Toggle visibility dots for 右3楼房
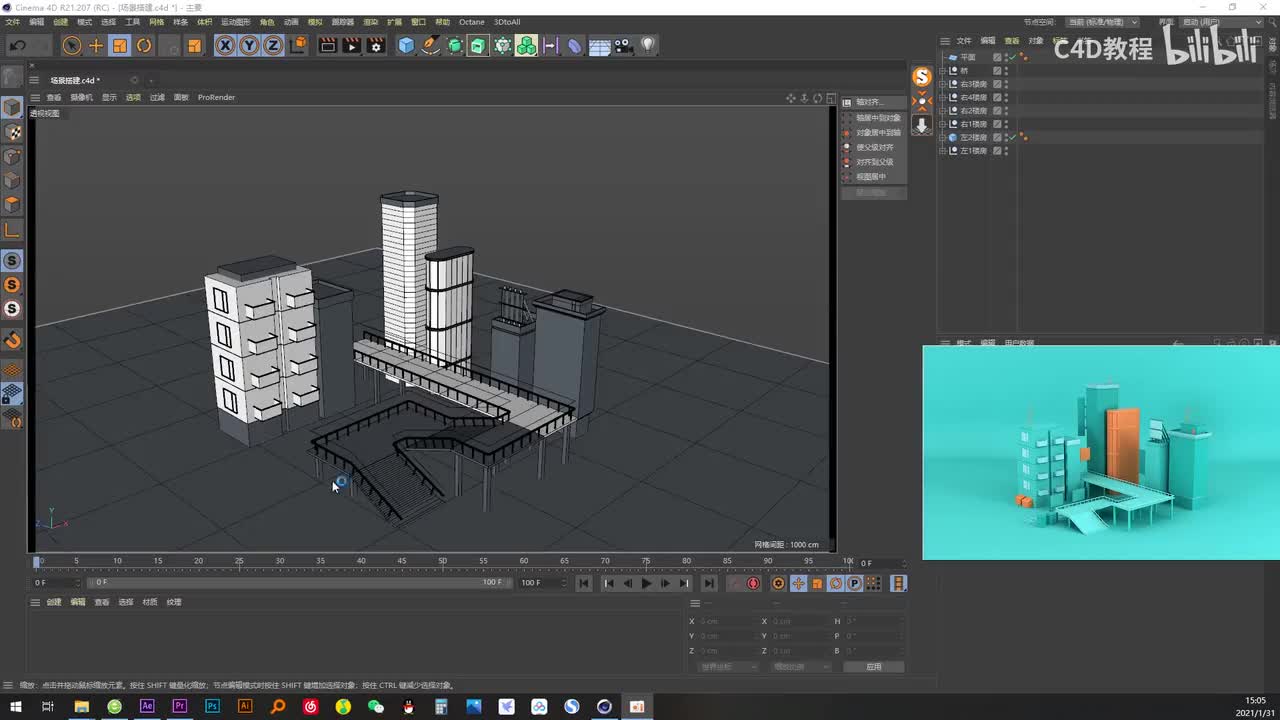Screen dimensions: 1280x720 coord(1006,84)
